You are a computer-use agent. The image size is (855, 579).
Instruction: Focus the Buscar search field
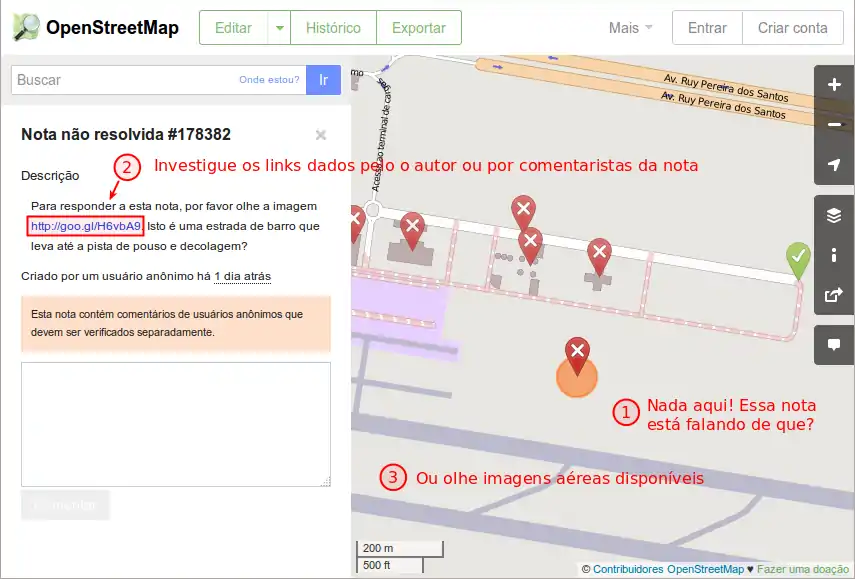point(120,80)
